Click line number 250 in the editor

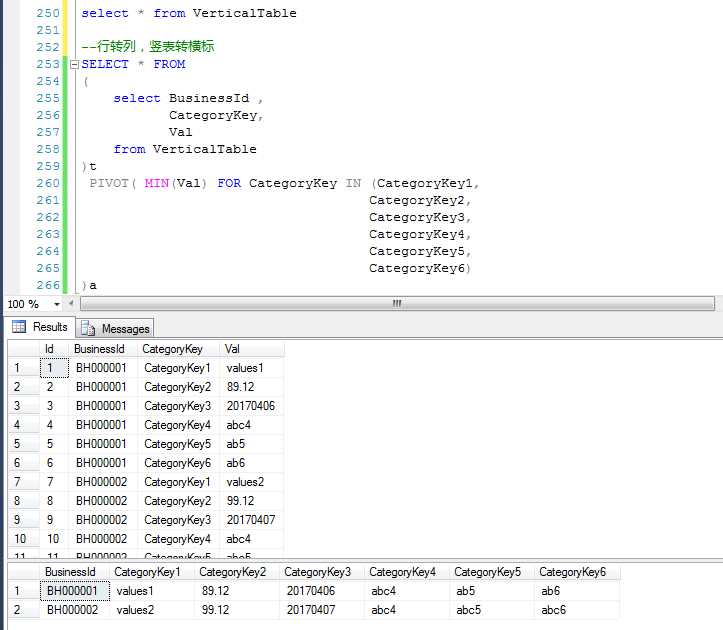(48, 13)
